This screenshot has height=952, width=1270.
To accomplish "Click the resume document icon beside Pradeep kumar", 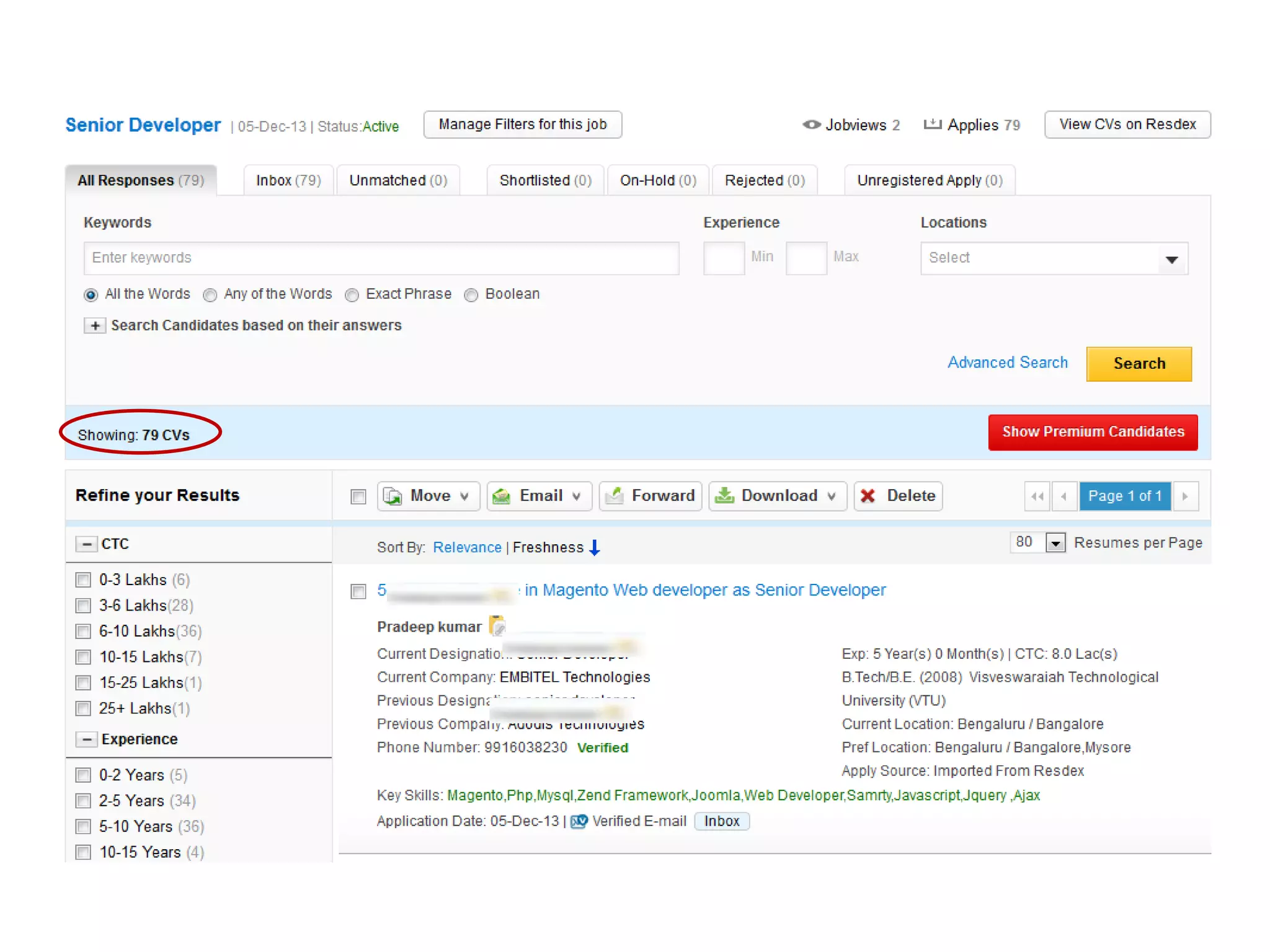I will (x=497, y=626).
